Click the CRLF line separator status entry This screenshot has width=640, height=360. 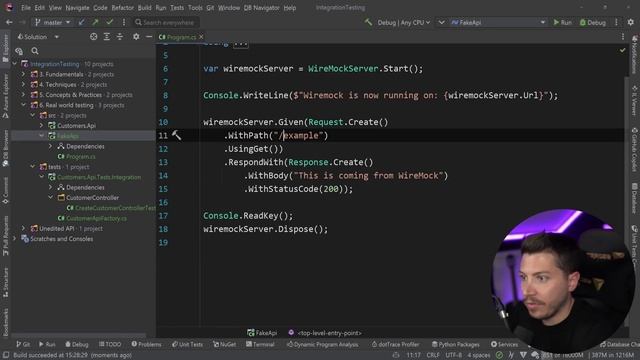pyautogui.click(x=433, y=355)
